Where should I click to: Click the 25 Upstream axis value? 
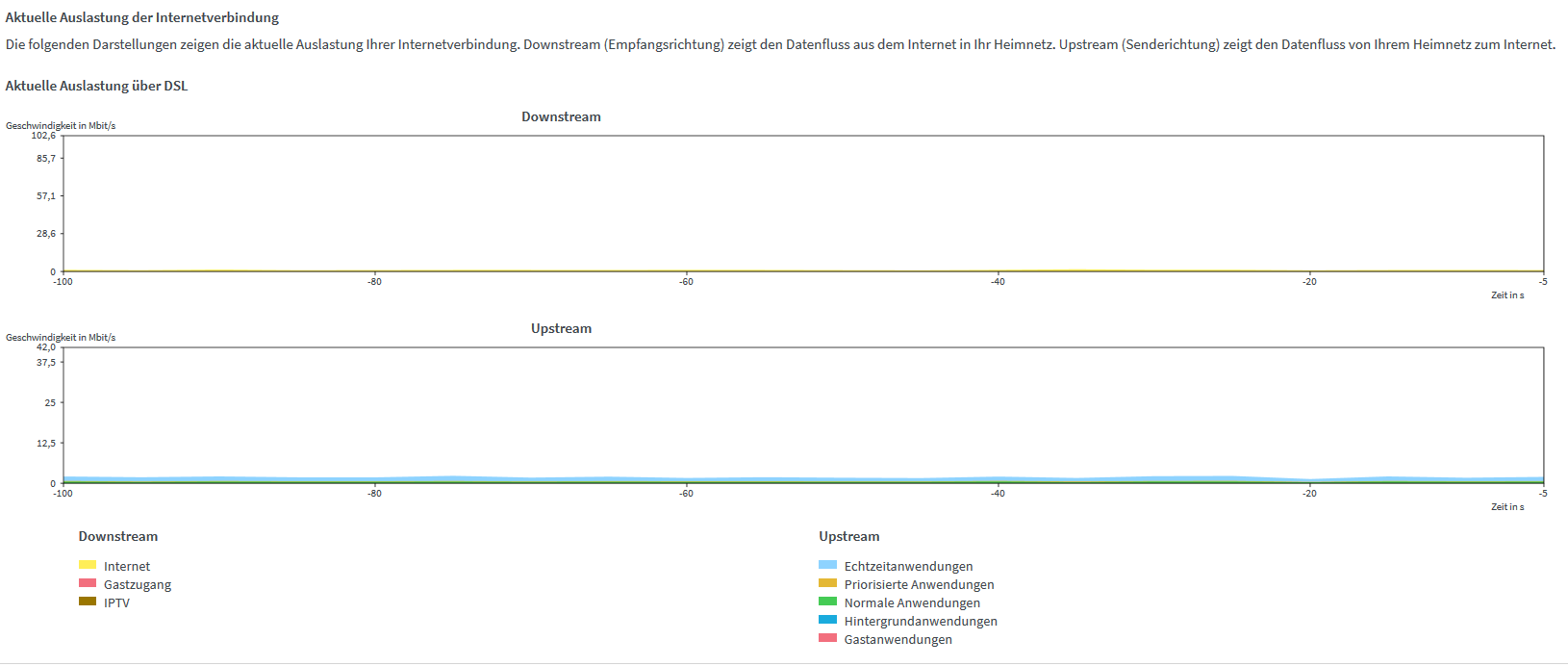[x=50, y=402]
